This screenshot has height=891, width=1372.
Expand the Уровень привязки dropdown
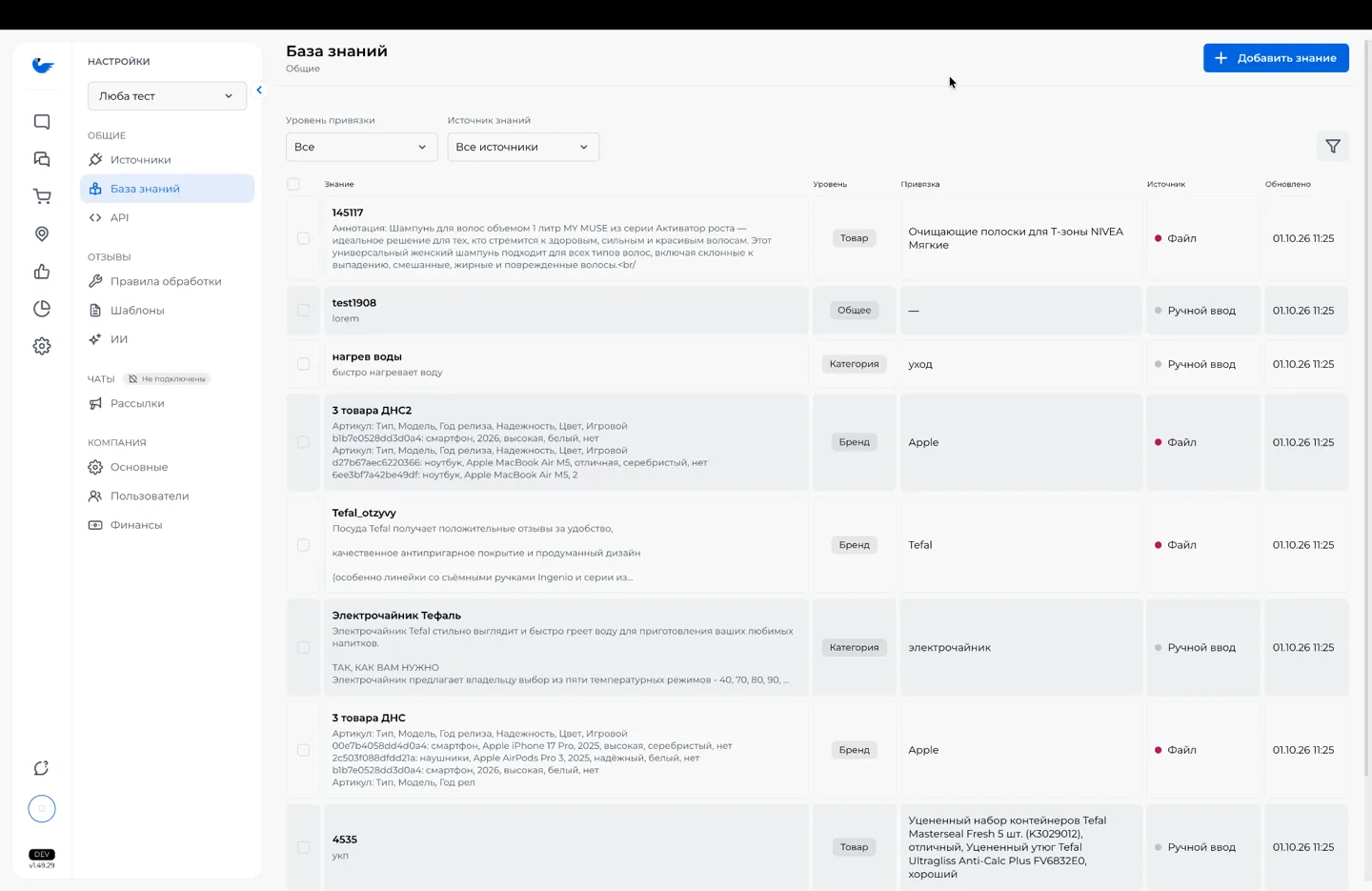[361, 147]
